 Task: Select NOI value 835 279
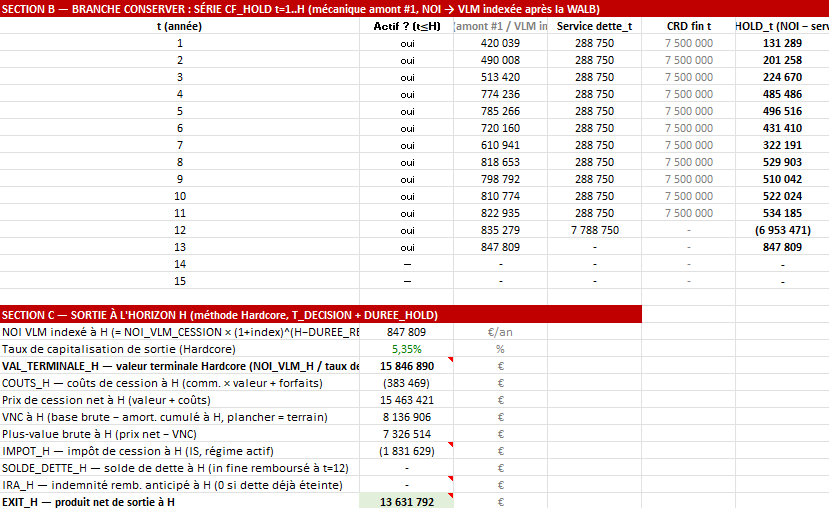point(500,230)
